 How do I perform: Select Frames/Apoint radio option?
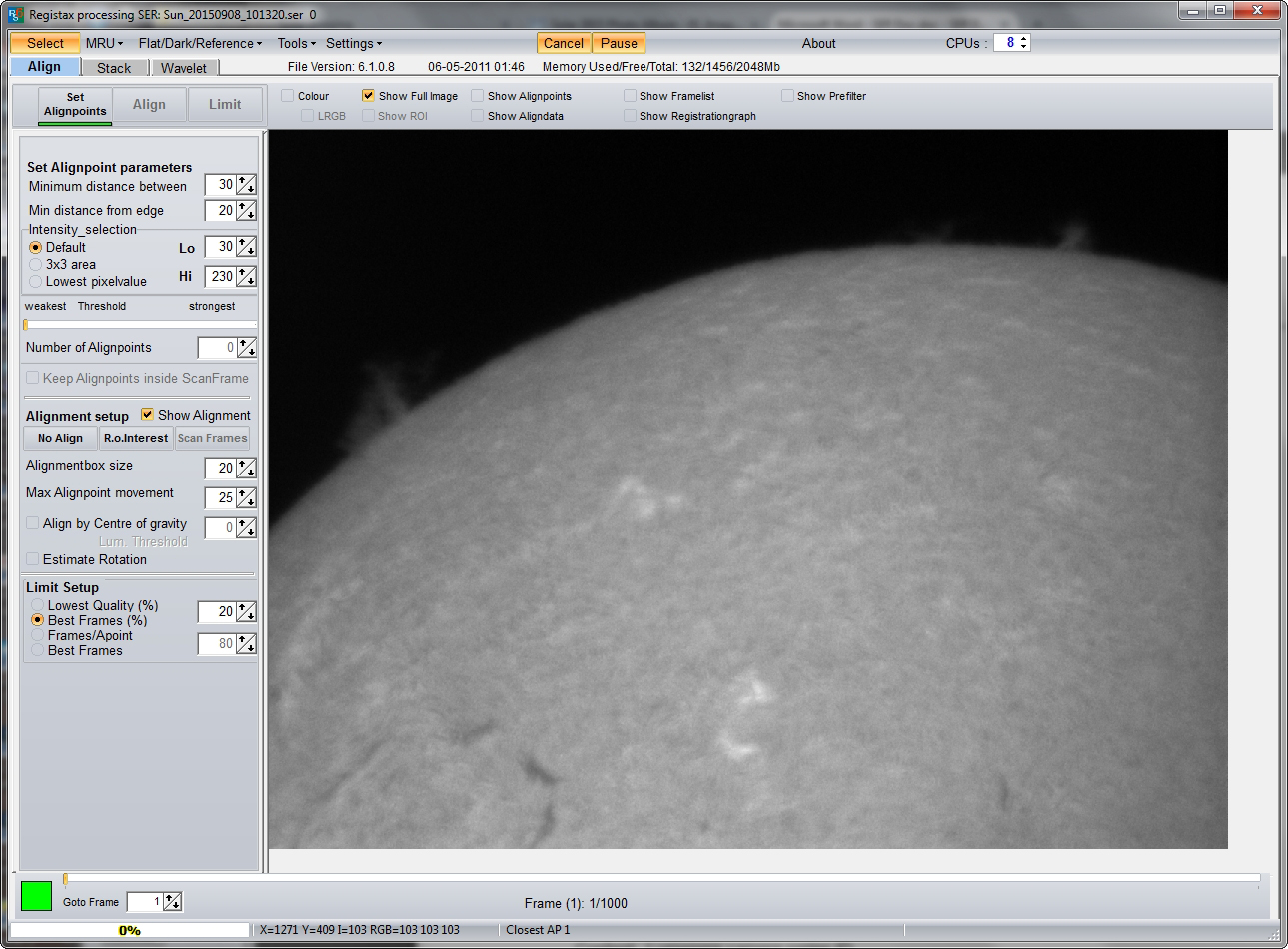38,635
